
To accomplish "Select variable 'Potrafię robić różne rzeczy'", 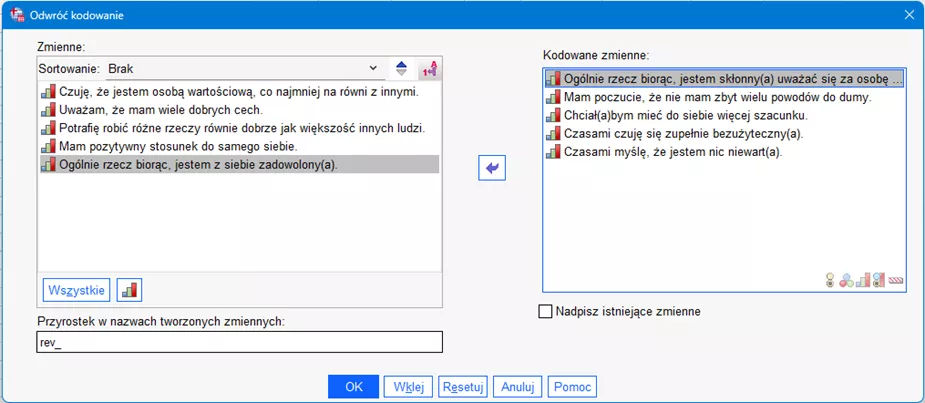I will point(240,128).
